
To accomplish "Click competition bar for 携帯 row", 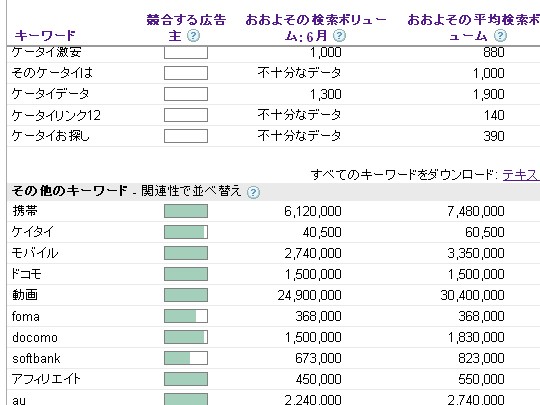I will pyautogui.click(x=186, y=211).
